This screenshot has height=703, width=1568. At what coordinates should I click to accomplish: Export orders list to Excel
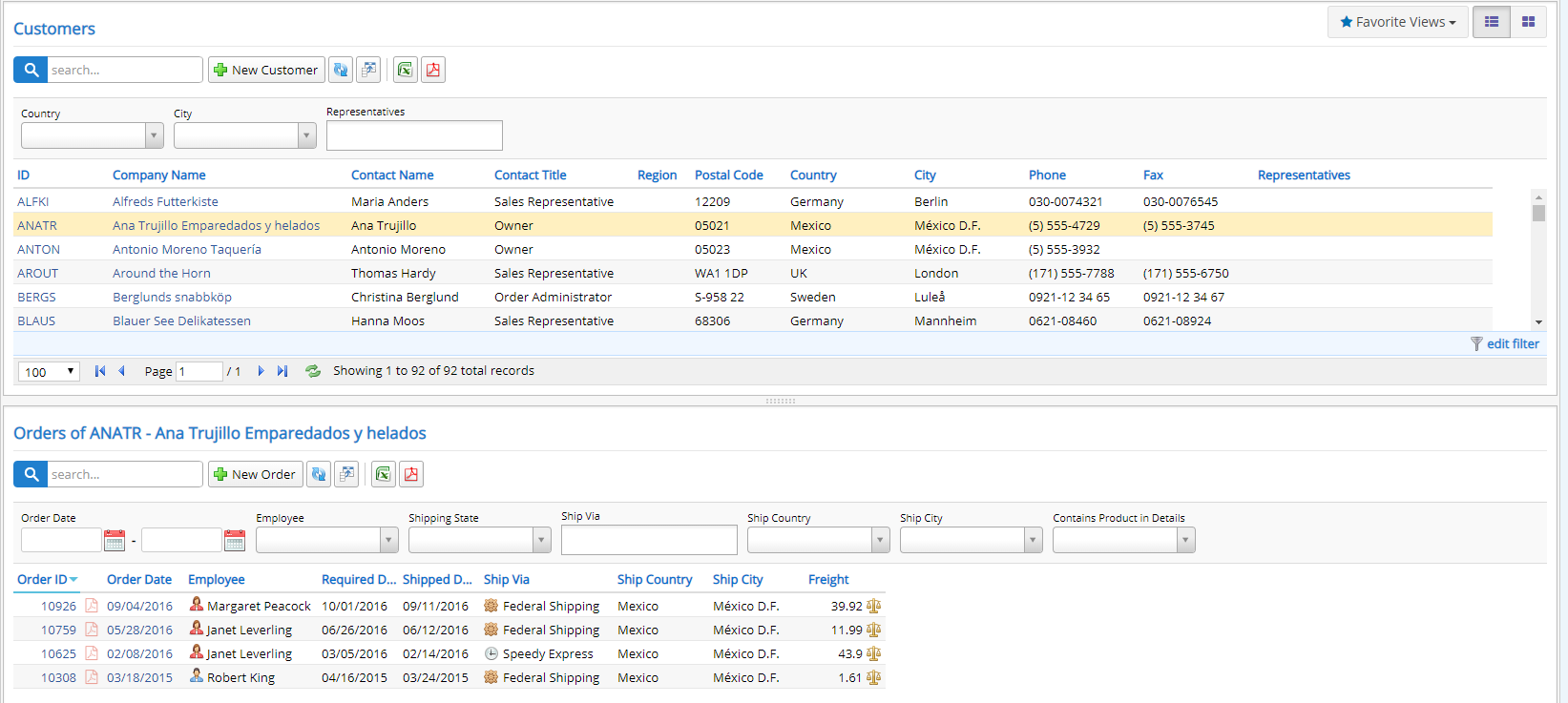(x=384, y=474)
